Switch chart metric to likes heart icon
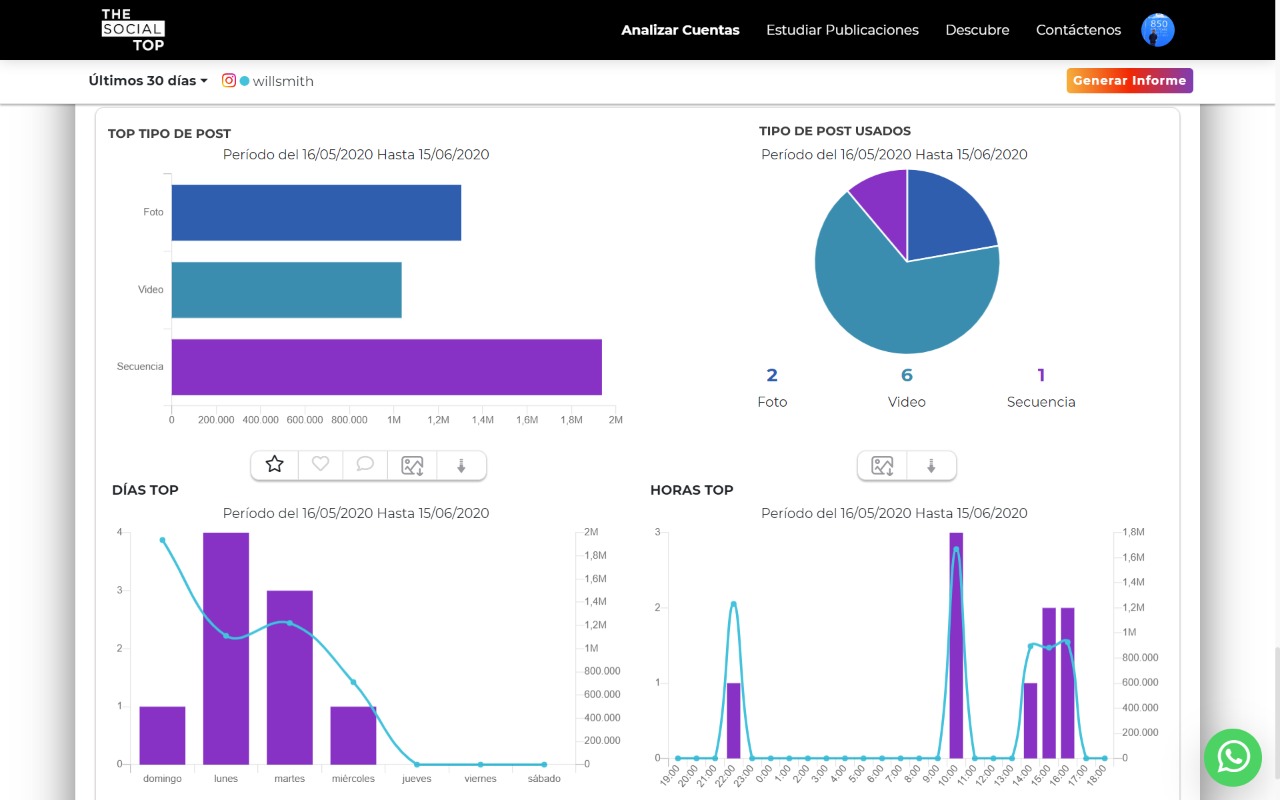This screenshot has width=1280, height=800. pyautogui.click(x=320, y=465)
